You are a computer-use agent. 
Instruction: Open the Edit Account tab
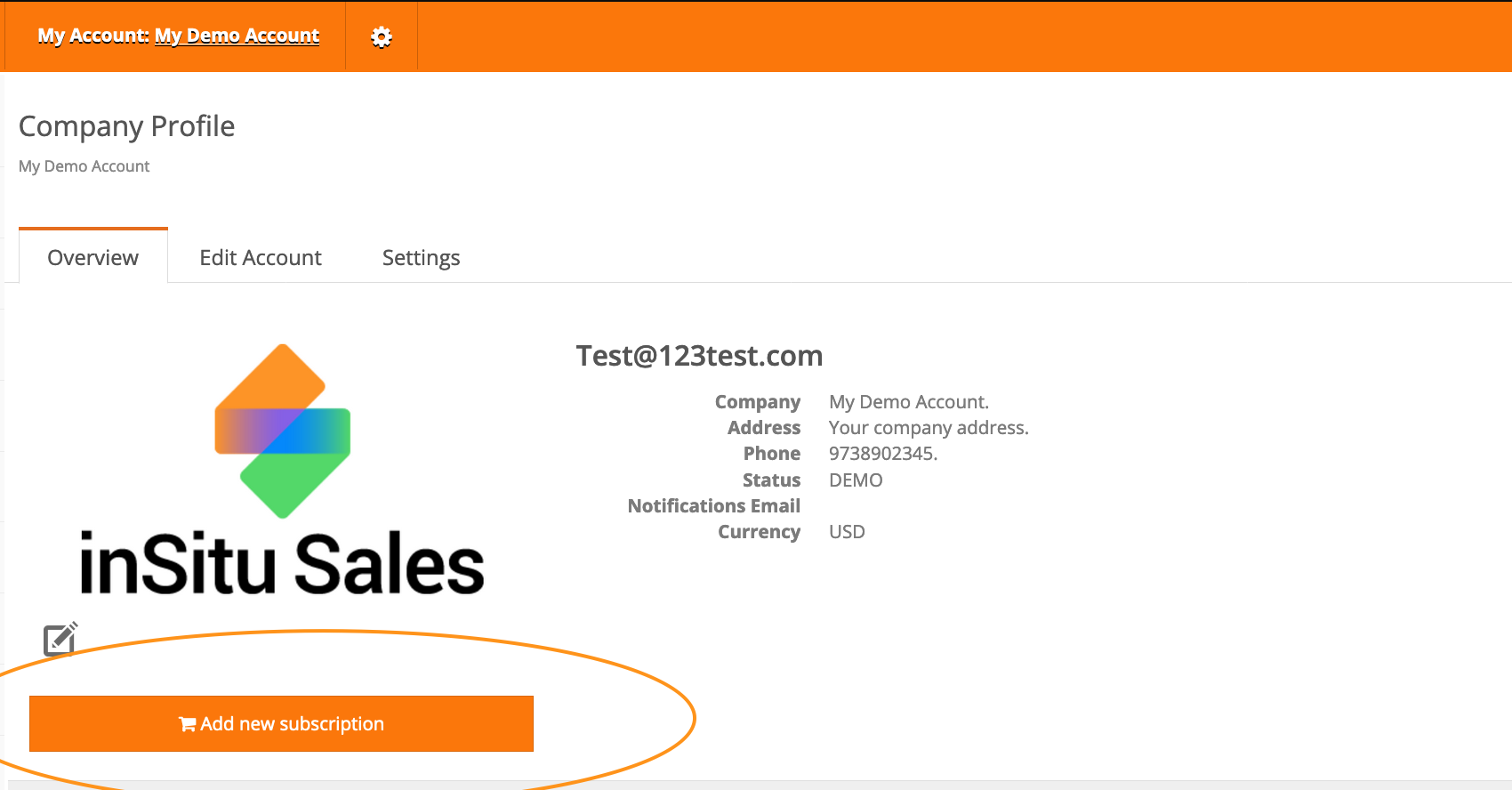pos(261,258)
